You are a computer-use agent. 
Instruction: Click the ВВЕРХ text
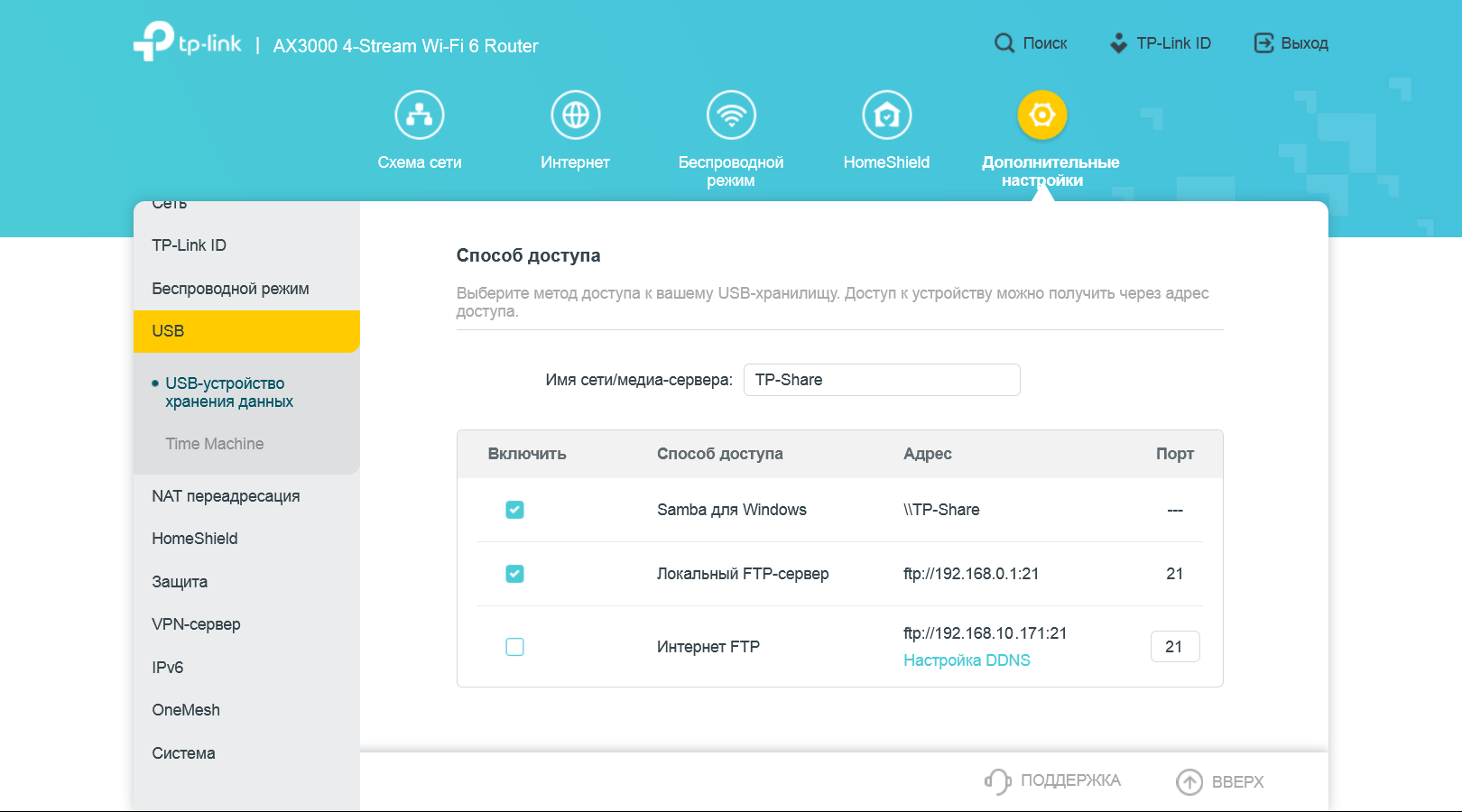[1238, 782]
